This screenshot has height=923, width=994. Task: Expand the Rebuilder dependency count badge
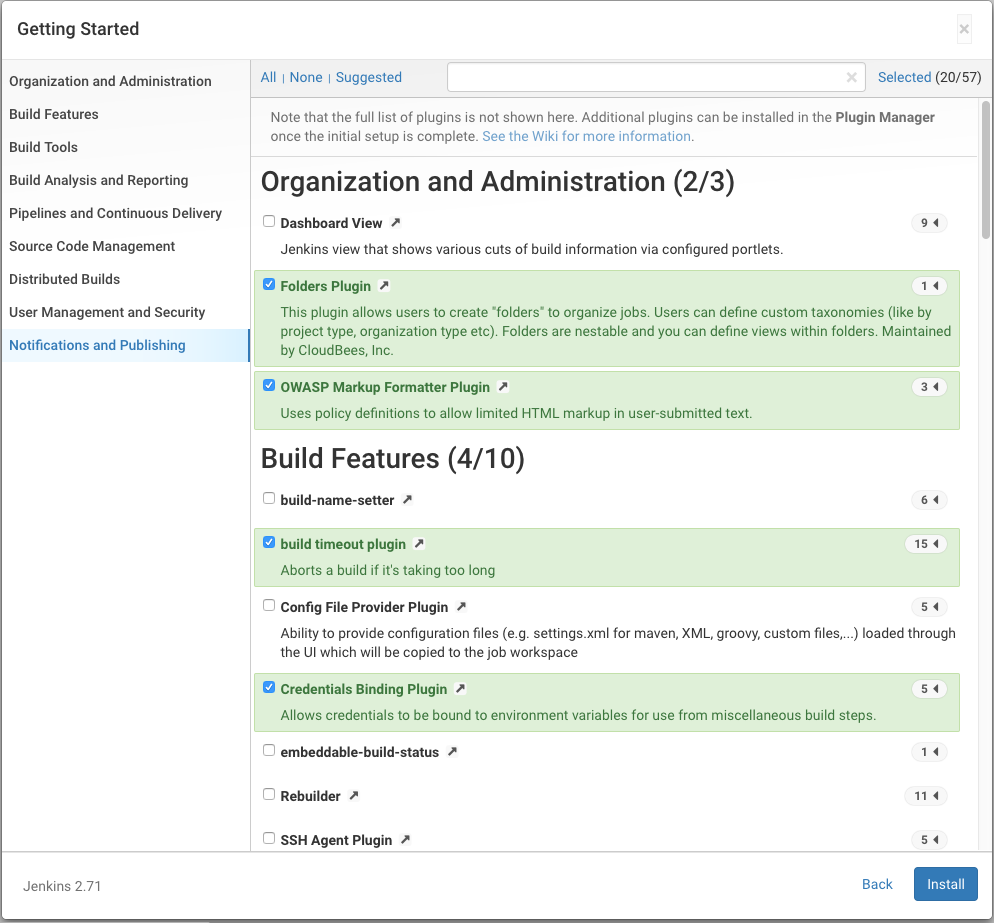[926, 795]
